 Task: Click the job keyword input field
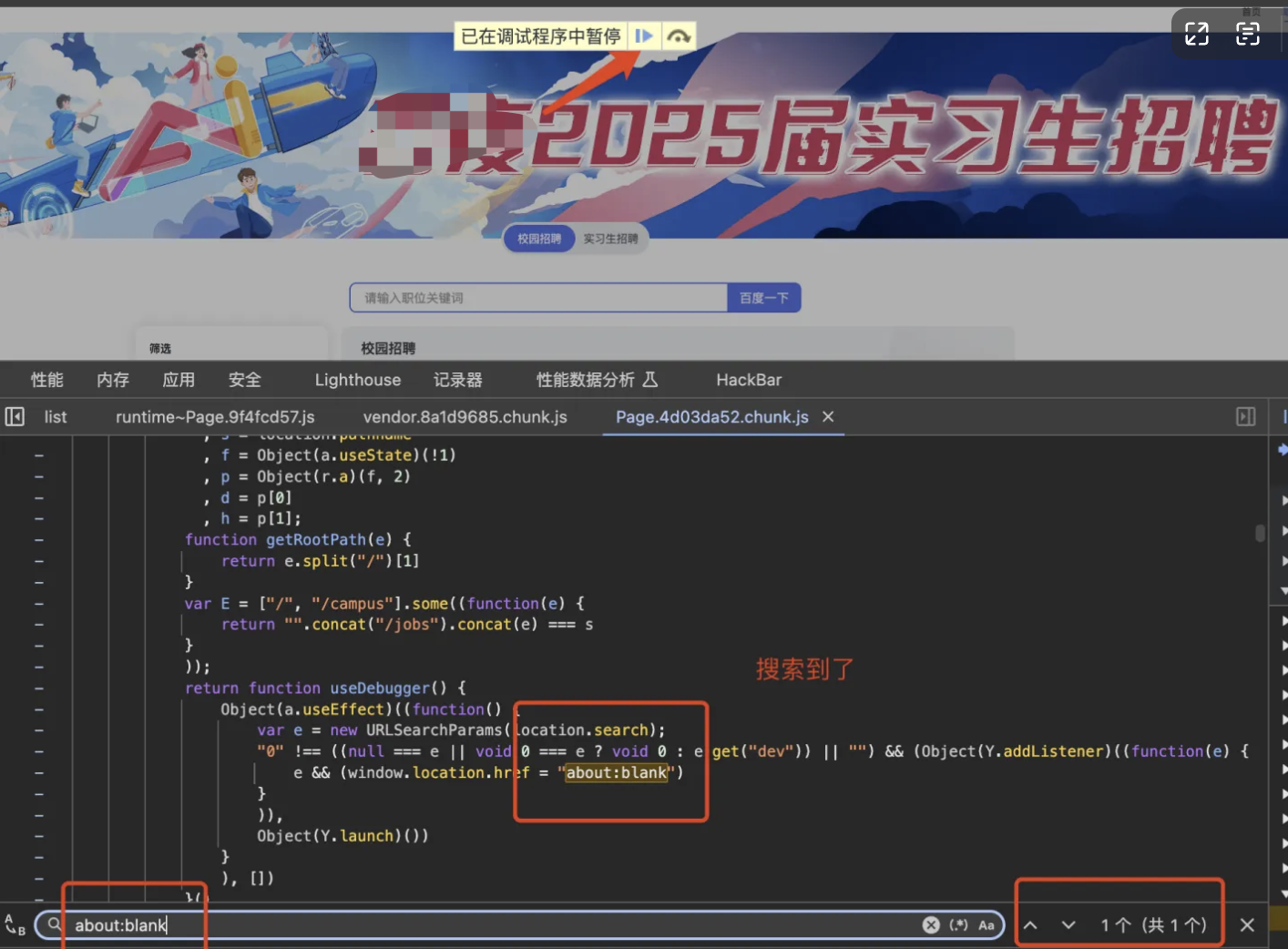tap(537, 298)
